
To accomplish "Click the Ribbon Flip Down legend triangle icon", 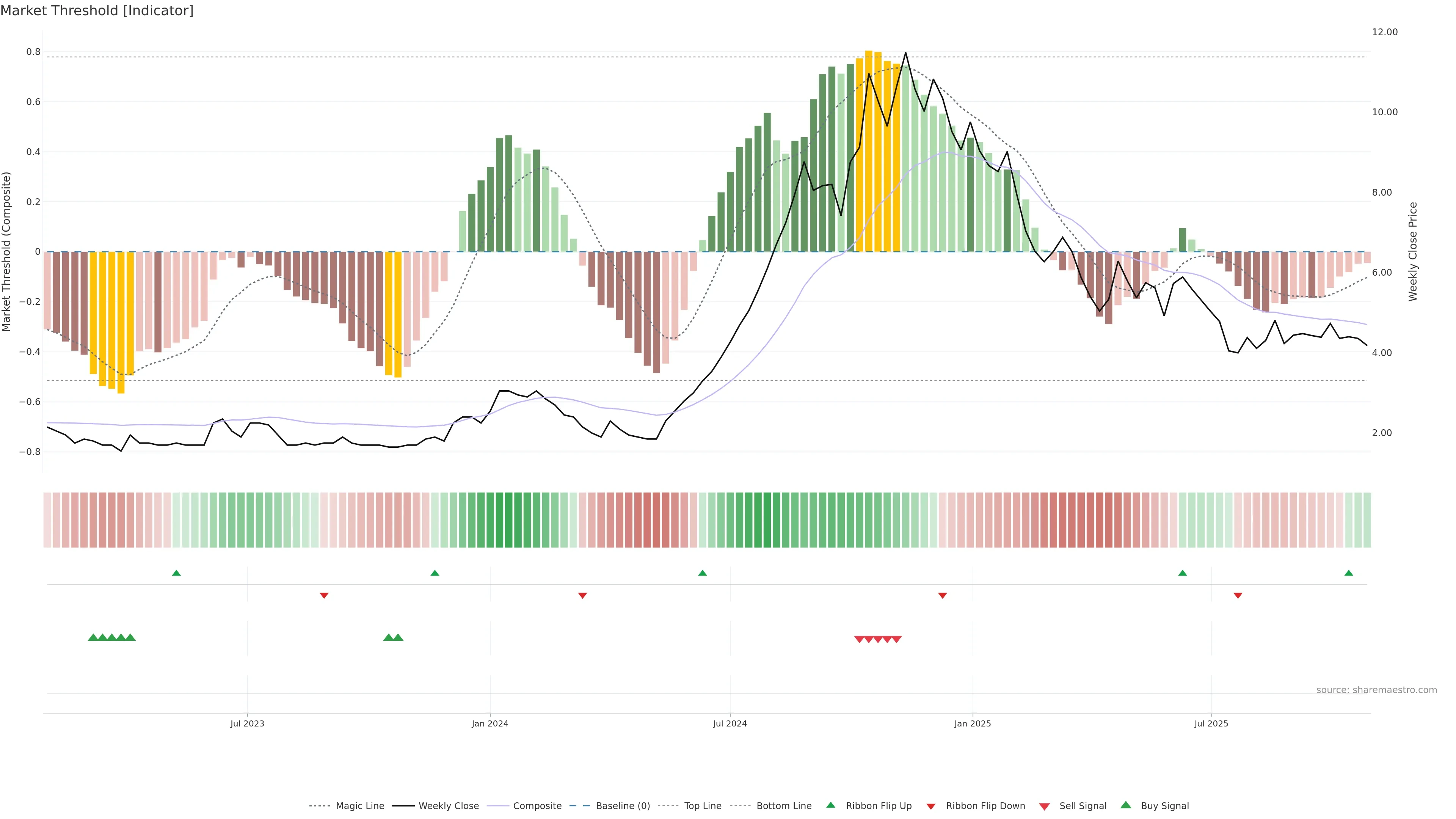I will click(x=931, y=806).
